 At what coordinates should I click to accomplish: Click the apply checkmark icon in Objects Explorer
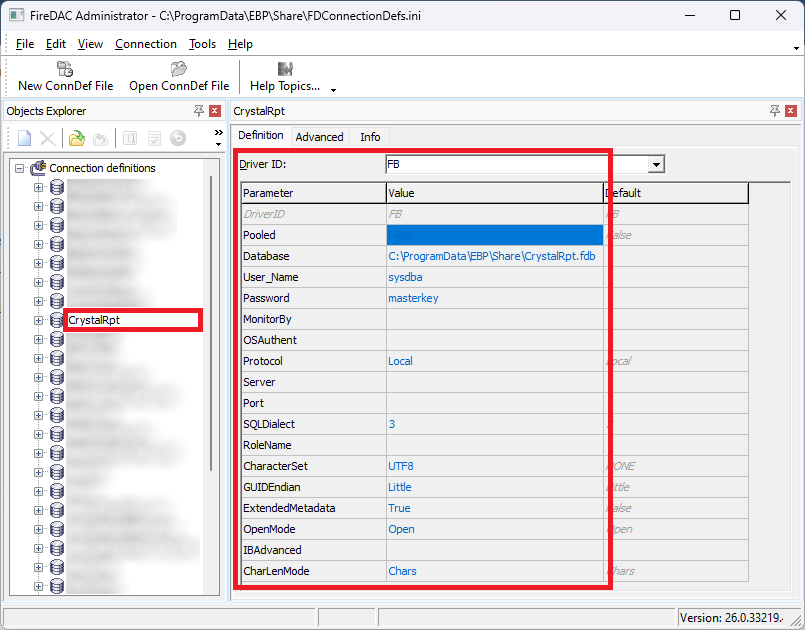(x=154, y=138)
